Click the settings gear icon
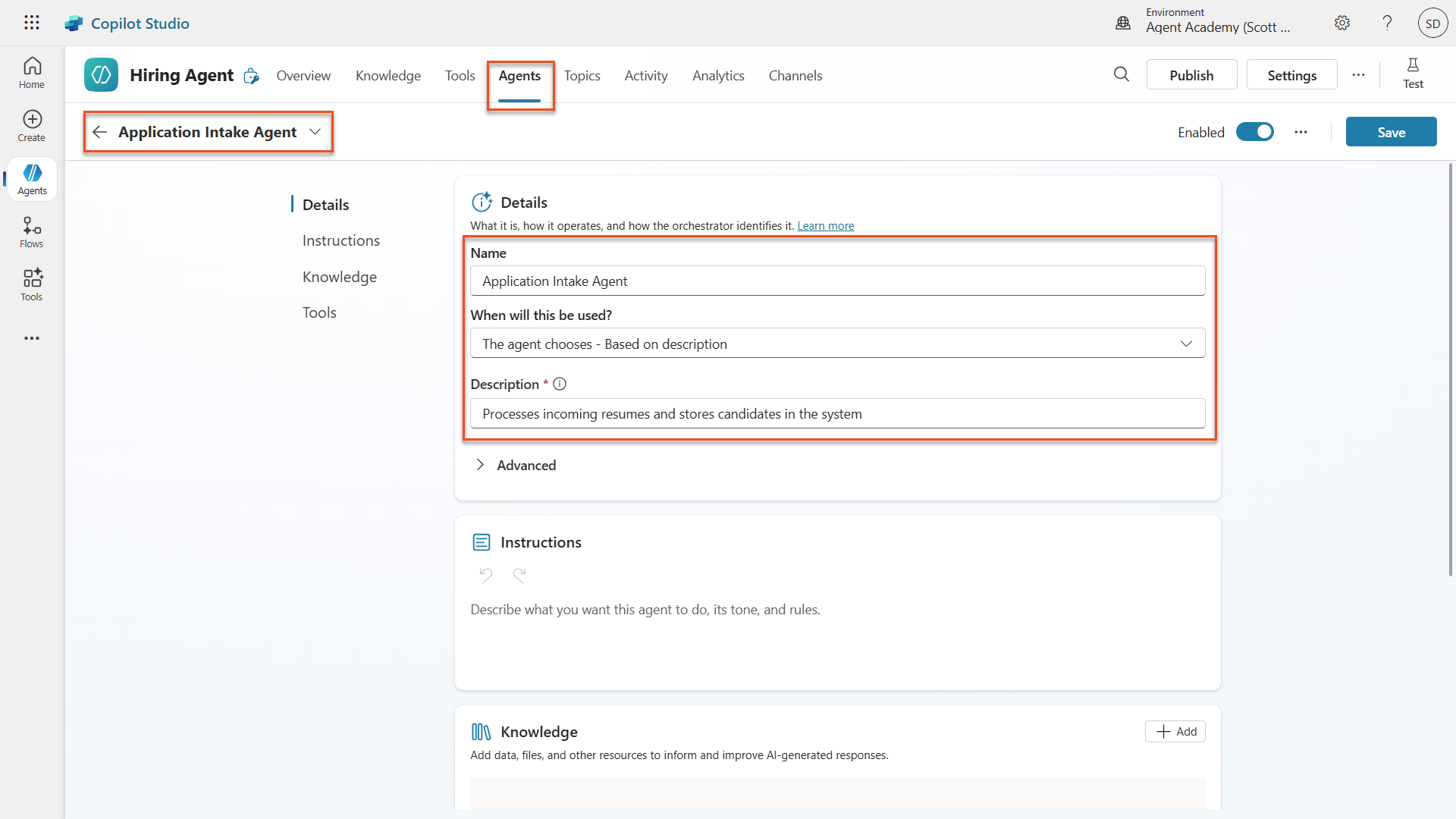 pos(1342,23)
